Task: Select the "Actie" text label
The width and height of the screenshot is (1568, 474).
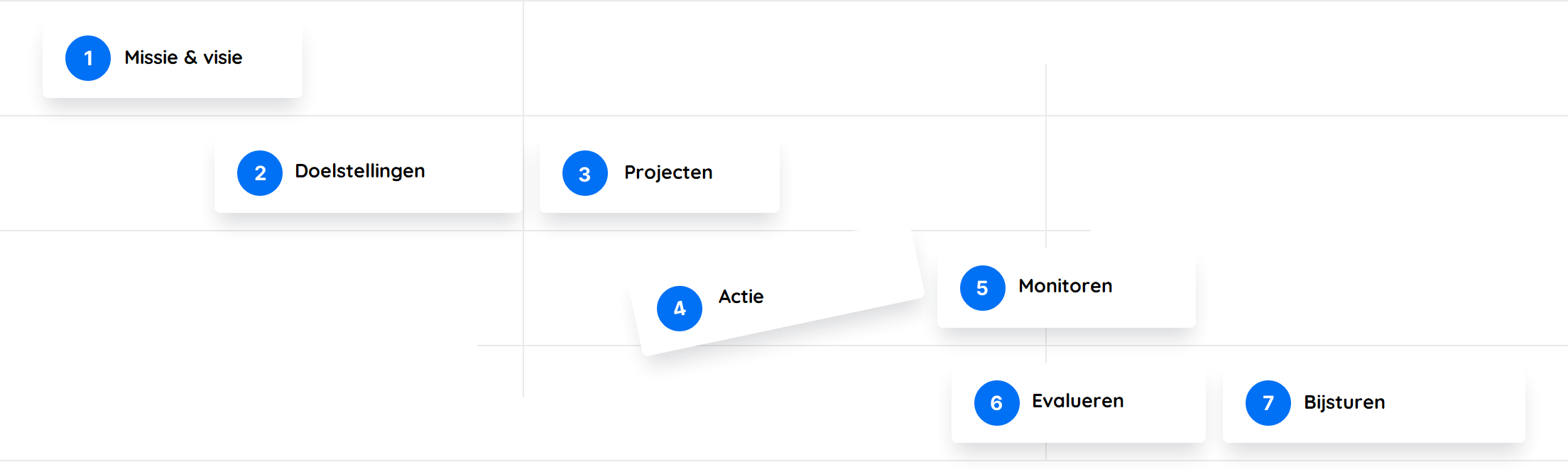Action: point(741,297)
